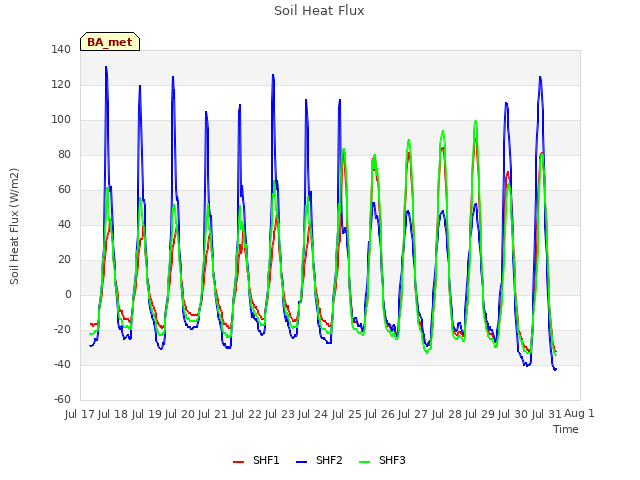
Task: Click the -40 y-axis tick label
Action: pos(62,365)
